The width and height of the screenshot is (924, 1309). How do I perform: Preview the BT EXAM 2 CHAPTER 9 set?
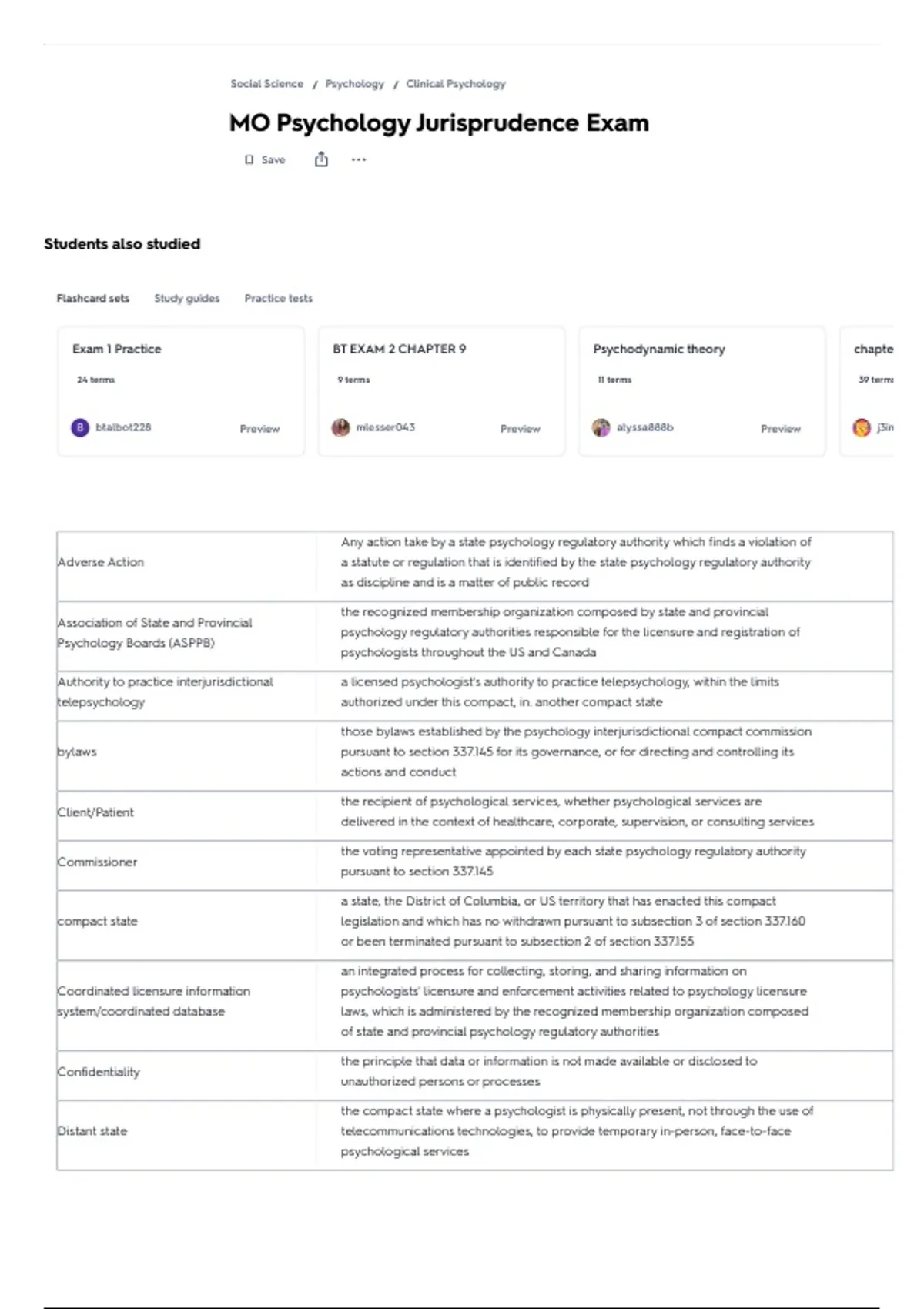pyautogui.click(x=521, y=428)
